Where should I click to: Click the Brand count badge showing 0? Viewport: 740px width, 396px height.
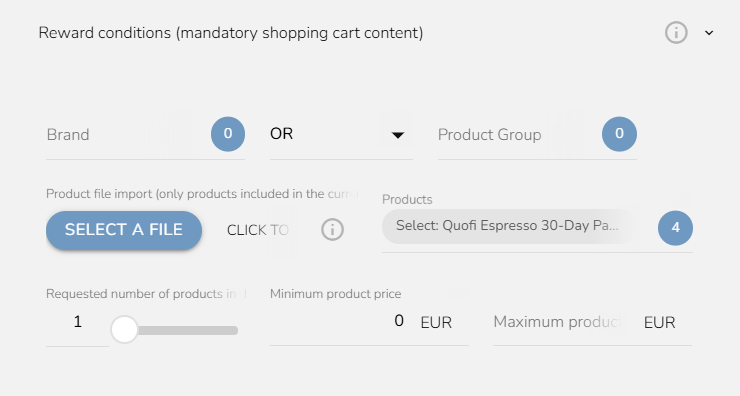click(x=228, y=134)
